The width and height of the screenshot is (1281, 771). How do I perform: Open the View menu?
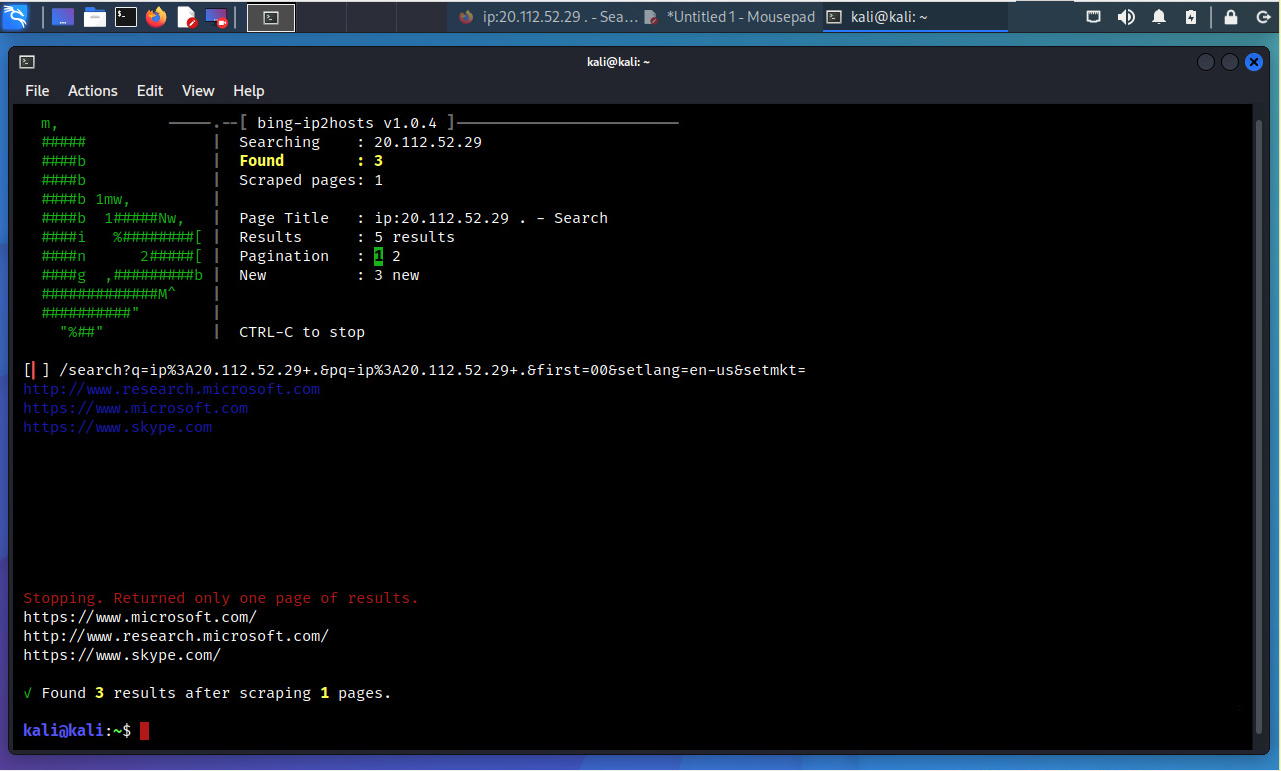(x=198, y=91)
